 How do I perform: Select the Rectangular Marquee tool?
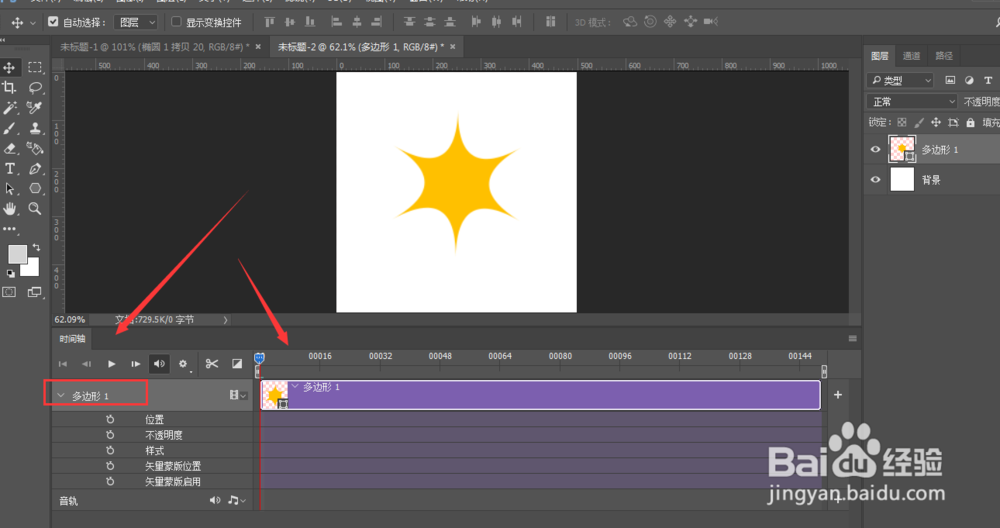[35, 67]
